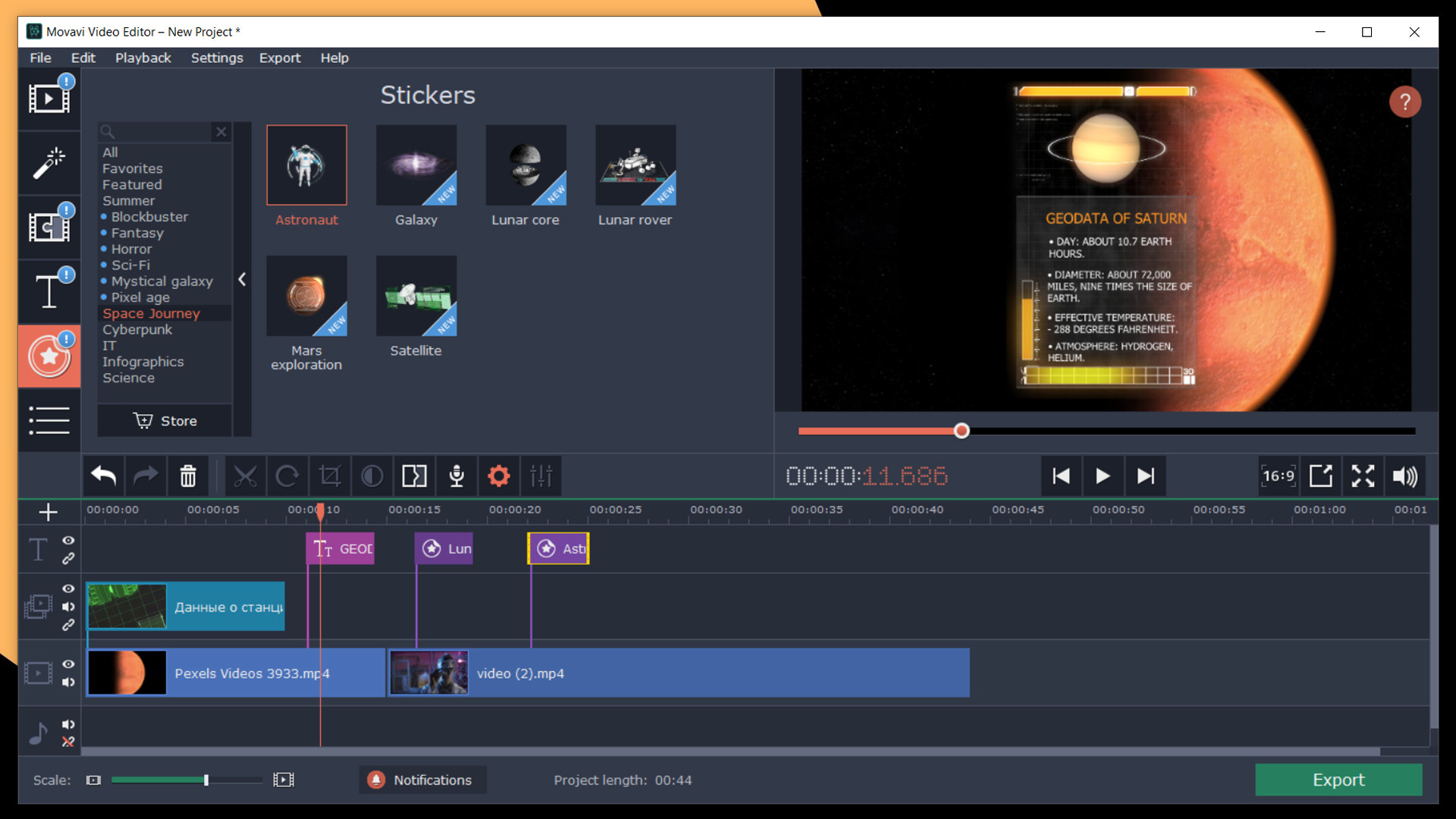
Task: Click the Export button
Action: click(x=1338, y=780)
